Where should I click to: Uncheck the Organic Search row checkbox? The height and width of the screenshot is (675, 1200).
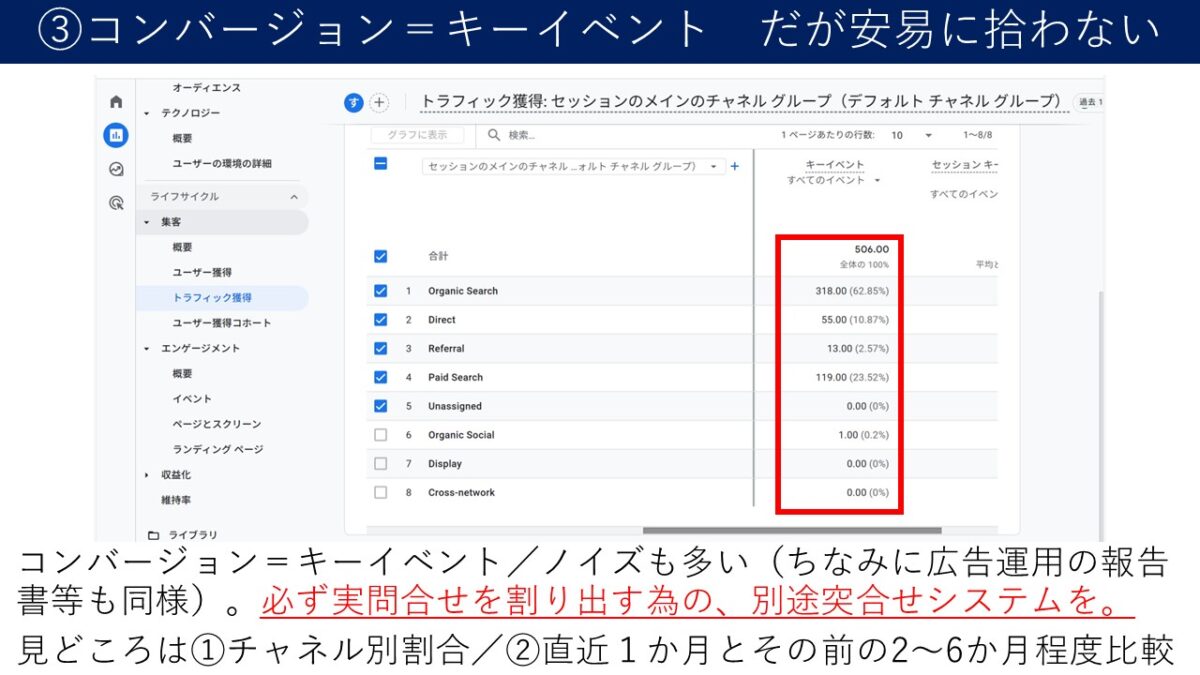pyautogui.click(x=380, y=291)
